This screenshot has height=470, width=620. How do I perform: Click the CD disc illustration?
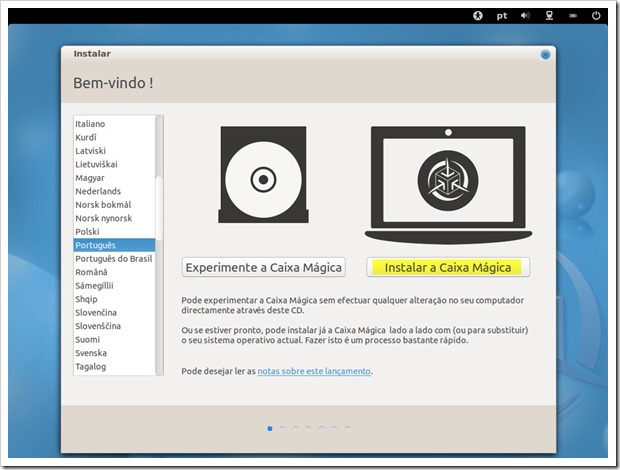click(x=263, y=174)
